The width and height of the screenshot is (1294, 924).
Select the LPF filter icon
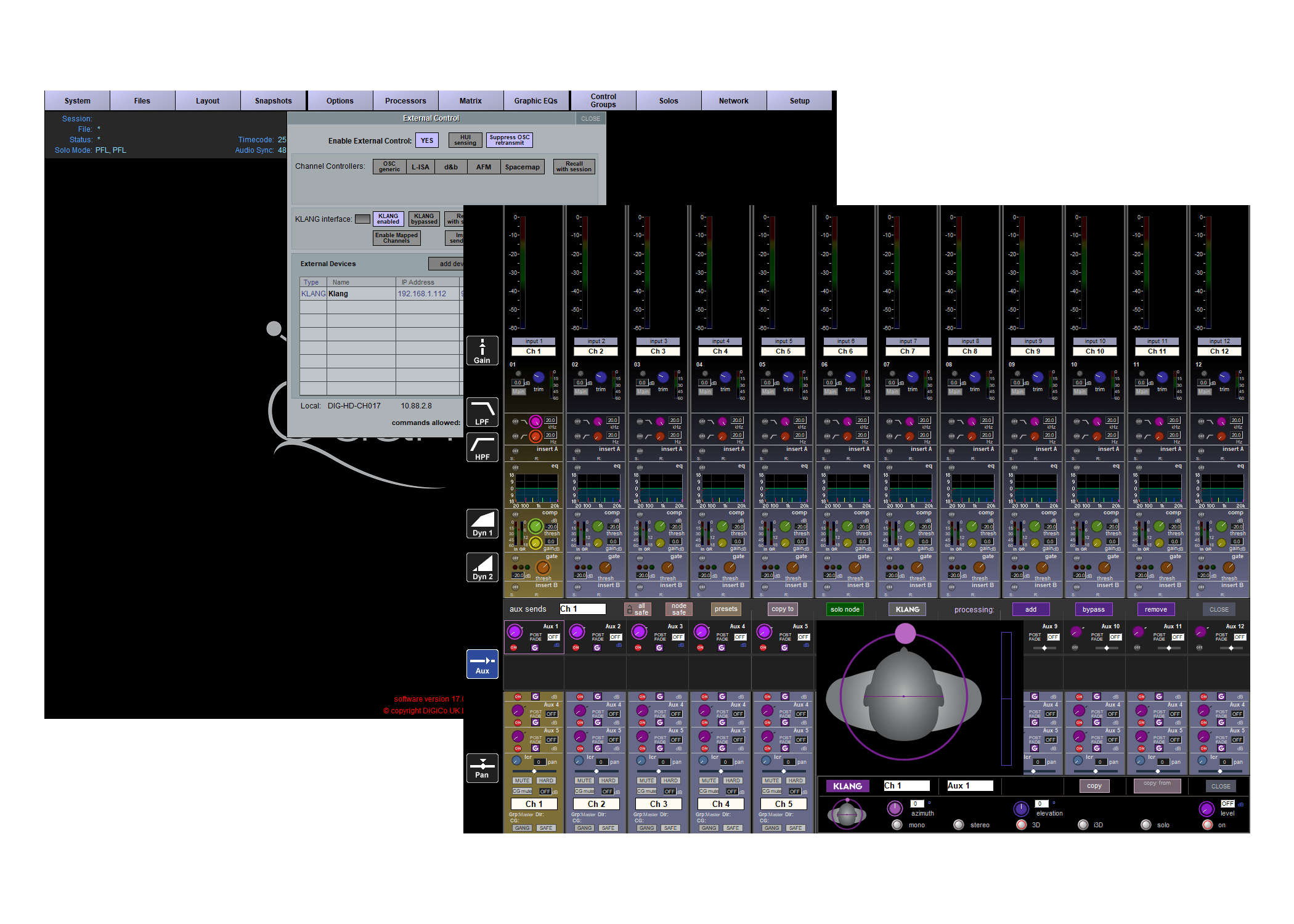click(482, 412)
